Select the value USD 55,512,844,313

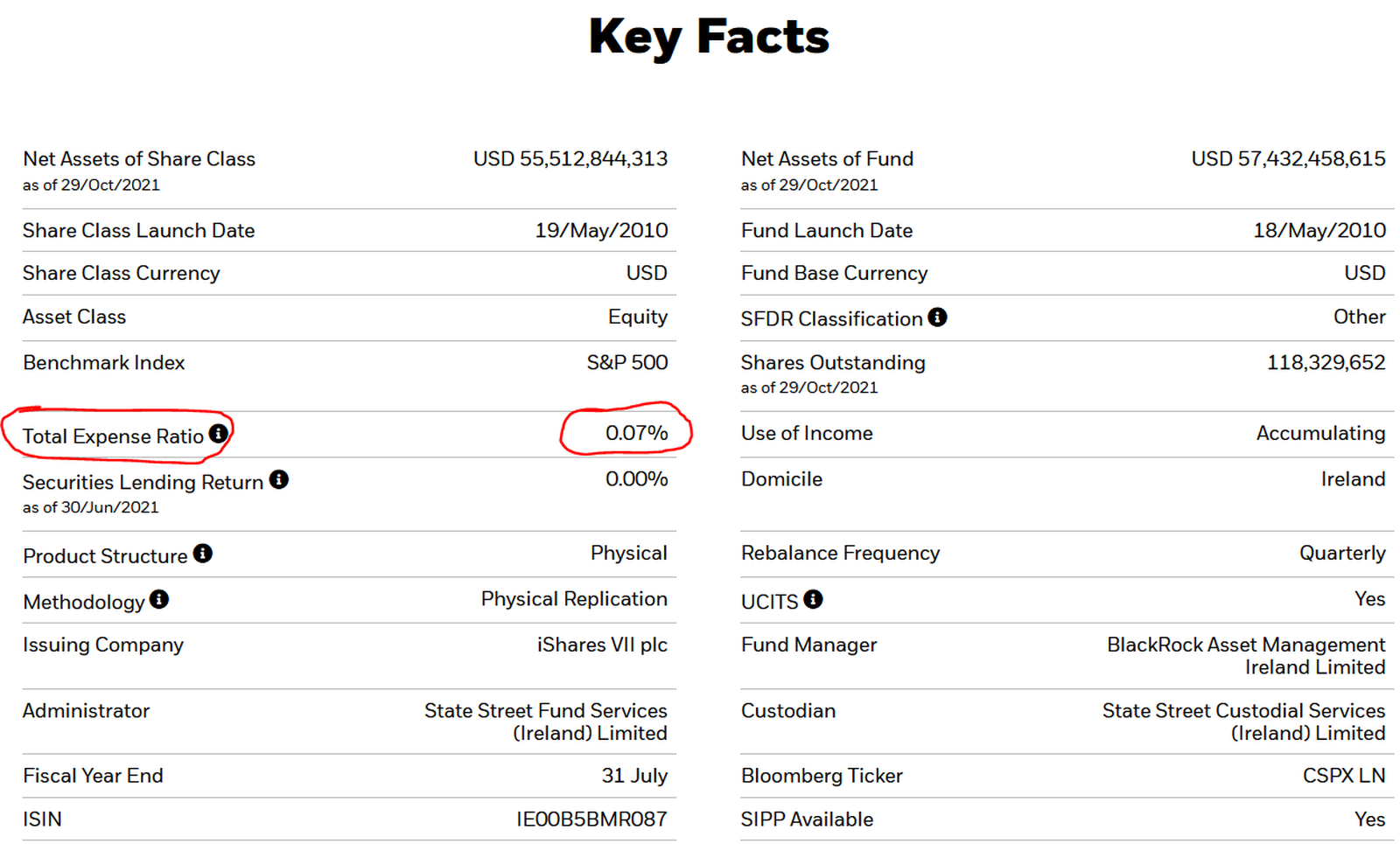coord(570,159)
